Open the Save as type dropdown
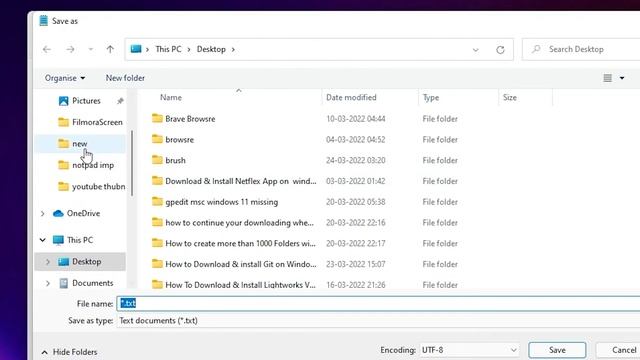 pos(378,320)
